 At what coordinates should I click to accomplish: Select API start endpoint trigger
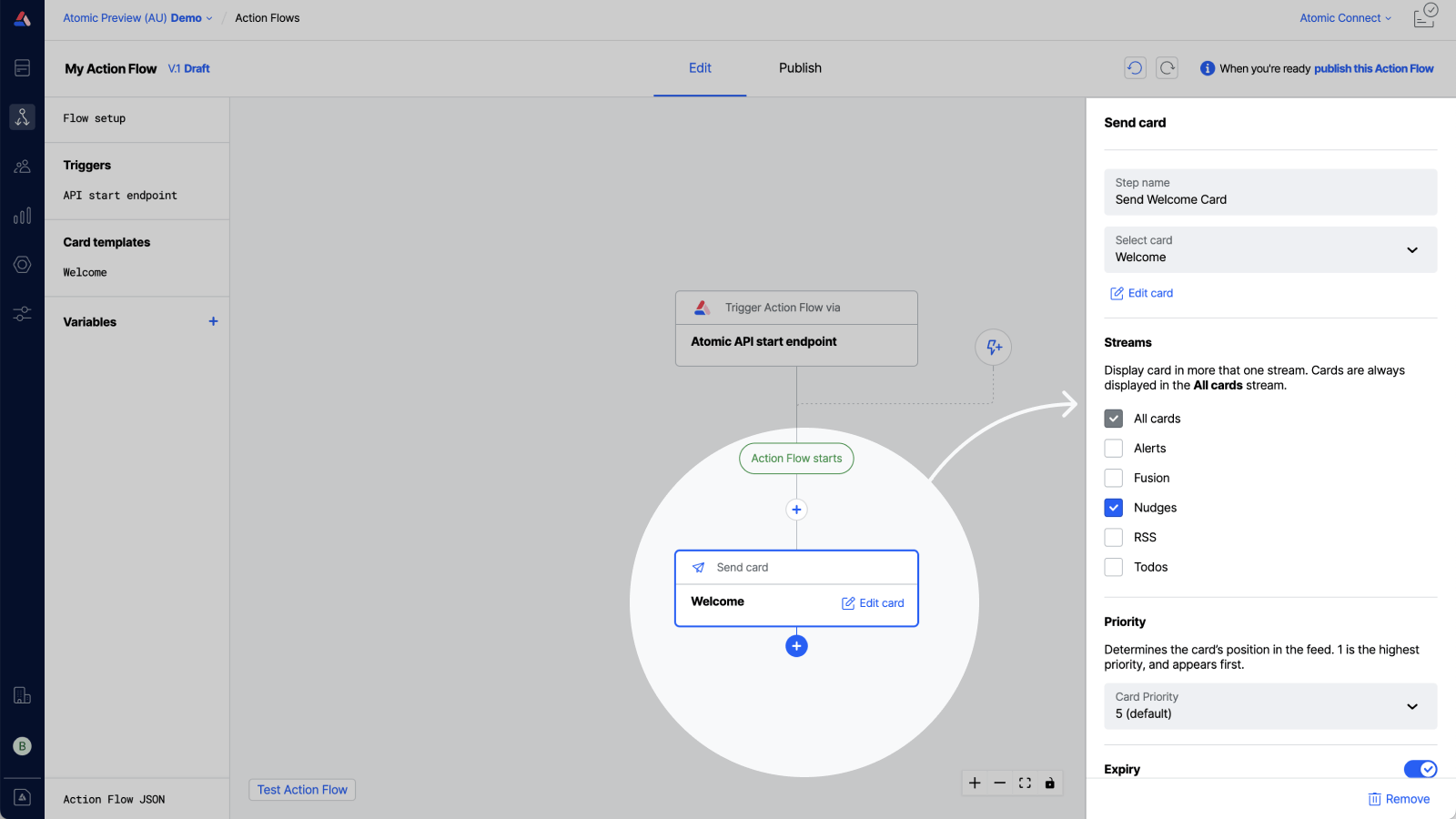point(120,196)
